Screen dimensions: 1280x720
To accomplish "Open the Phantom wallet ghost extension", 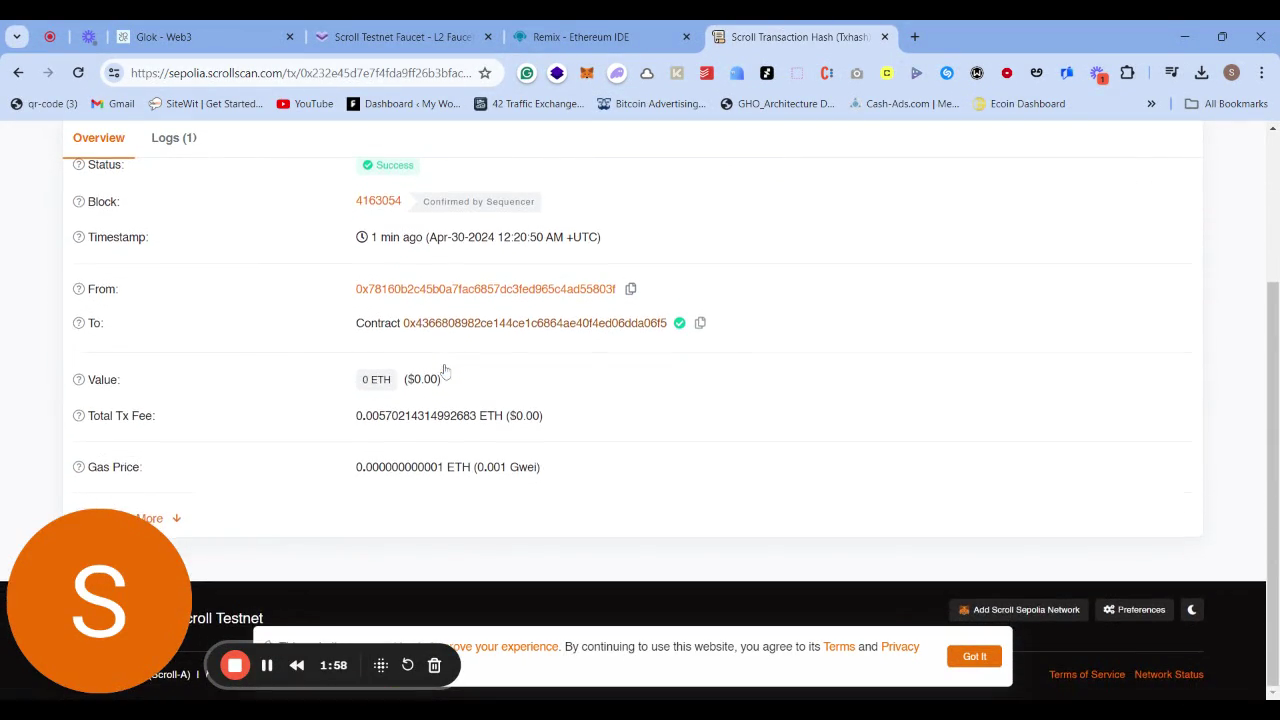I will [x=617, y=73].
